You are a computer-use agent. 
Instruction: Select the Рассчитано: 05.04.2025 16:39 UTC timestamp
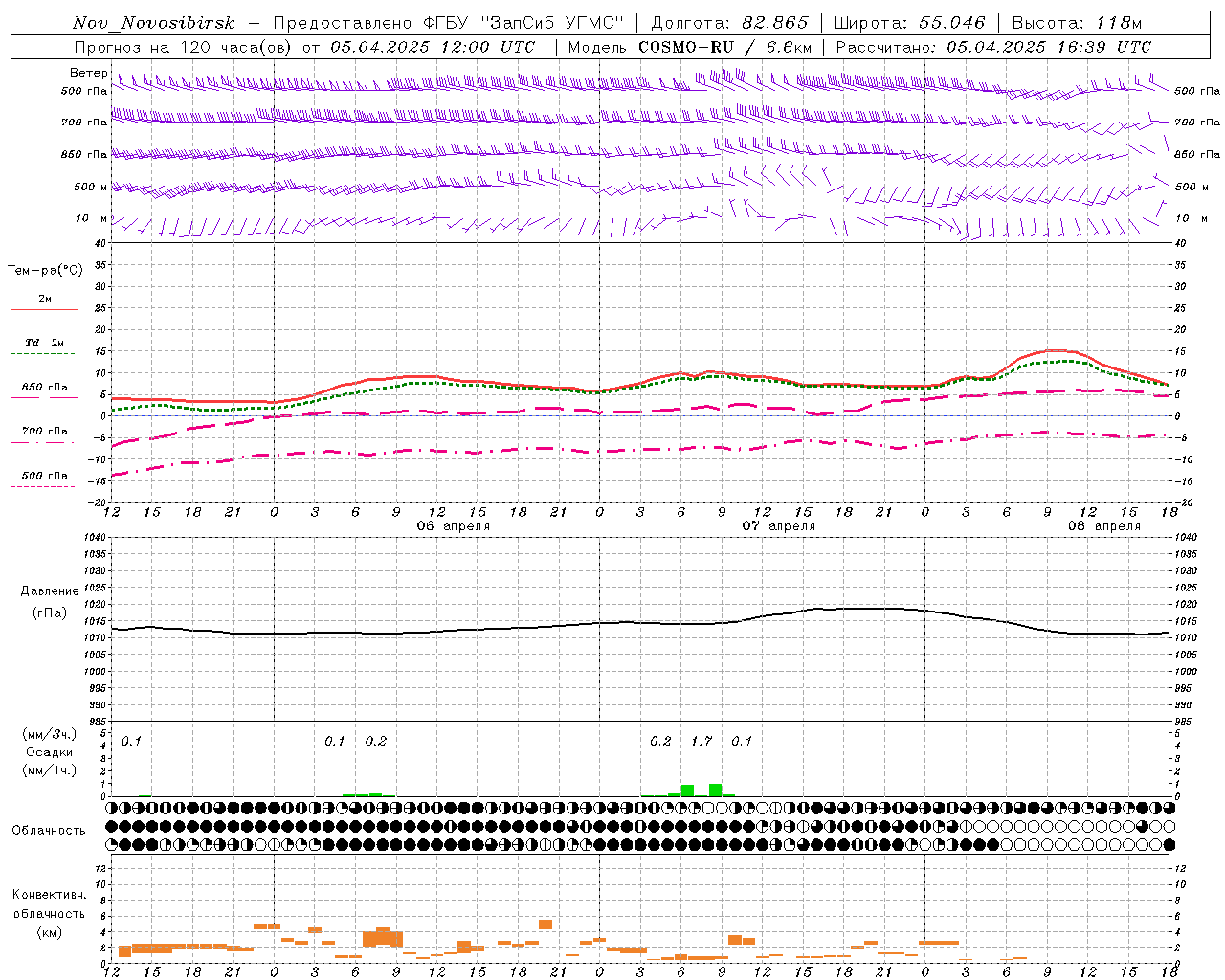tap(993, 47)
